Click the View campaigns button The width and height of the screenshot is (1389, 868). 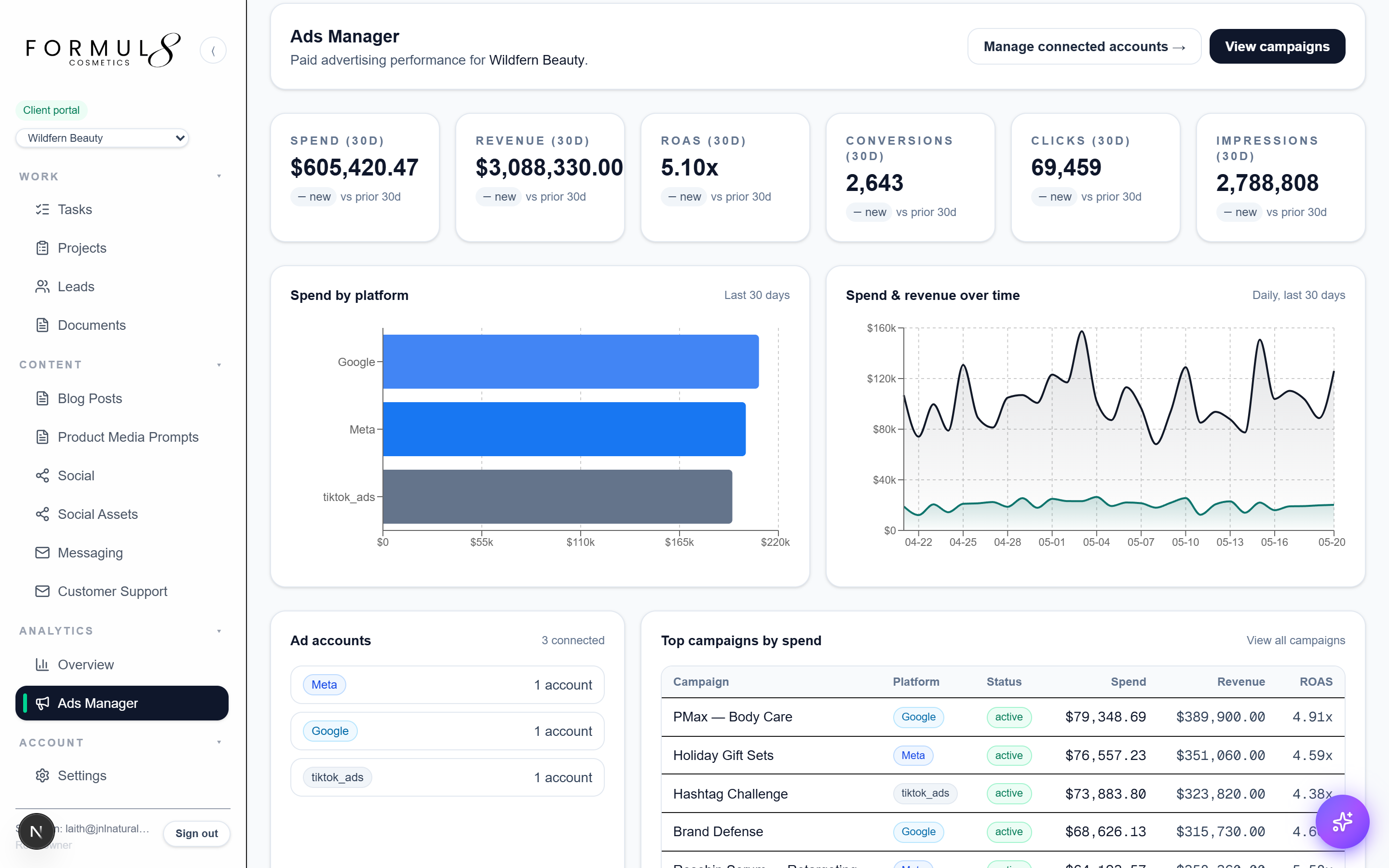(1277, 46)
